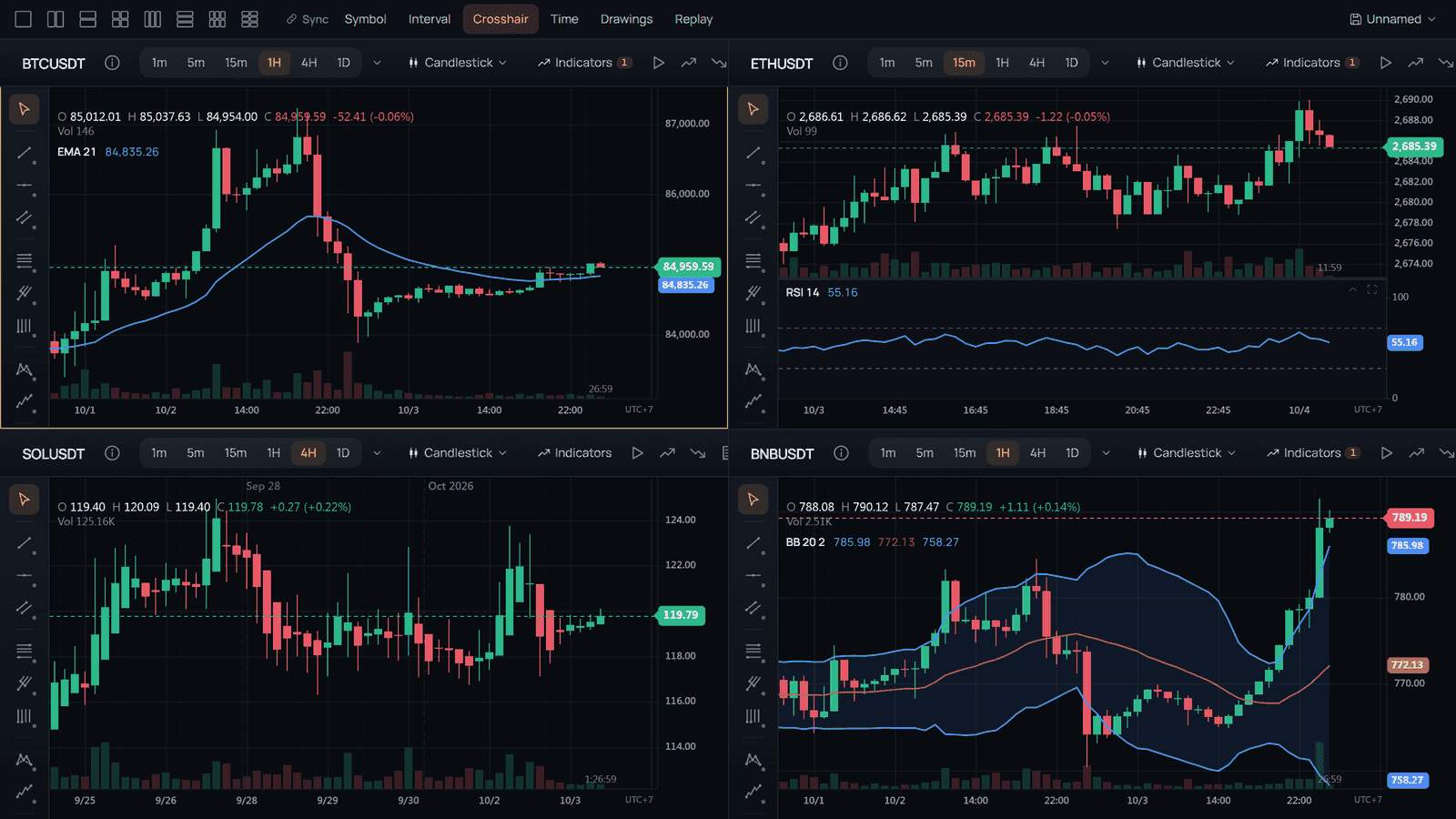Expand more intervals chevron on BTCUSDT chart
Image resolution: width=1456 pixels, height=819 pixels.
(377, 63)
